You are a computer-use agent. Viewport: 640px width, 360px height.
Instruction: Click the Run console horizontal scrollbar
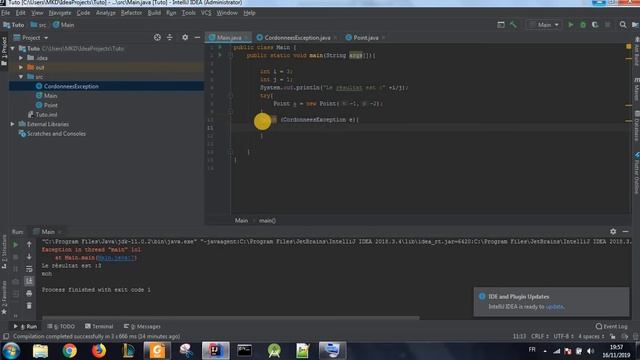(231, 317)
